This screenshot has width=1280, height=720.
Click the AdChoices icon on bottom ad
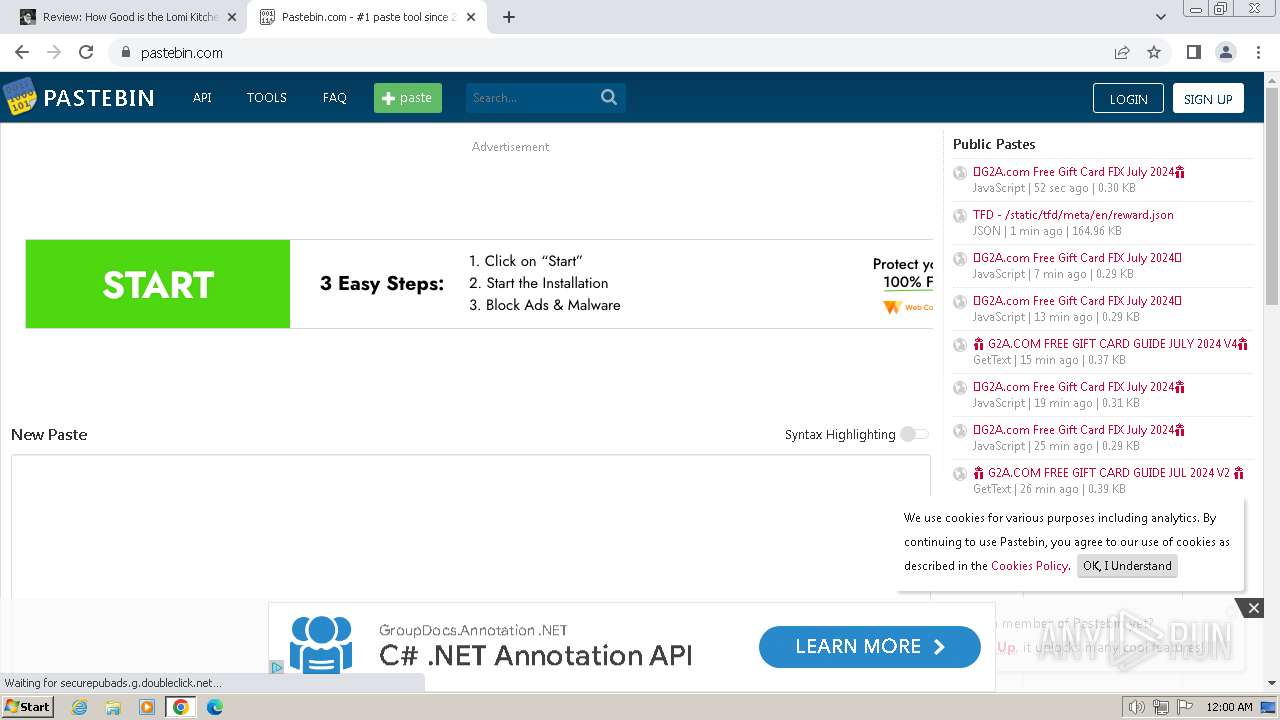[x=277, y=667]
